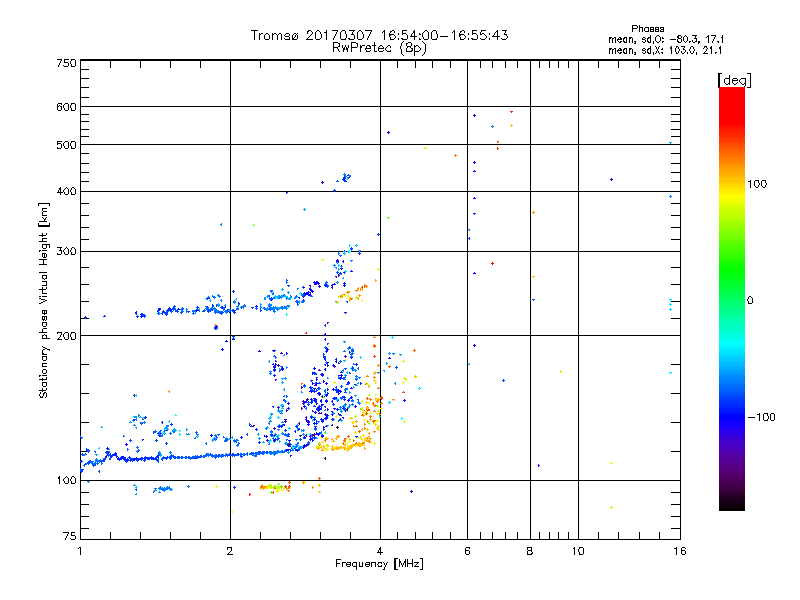800x600 pixels.
Task: Click the 'mean, sd,X: 103.0, 21.1' text
Action: tap(665, 51)
